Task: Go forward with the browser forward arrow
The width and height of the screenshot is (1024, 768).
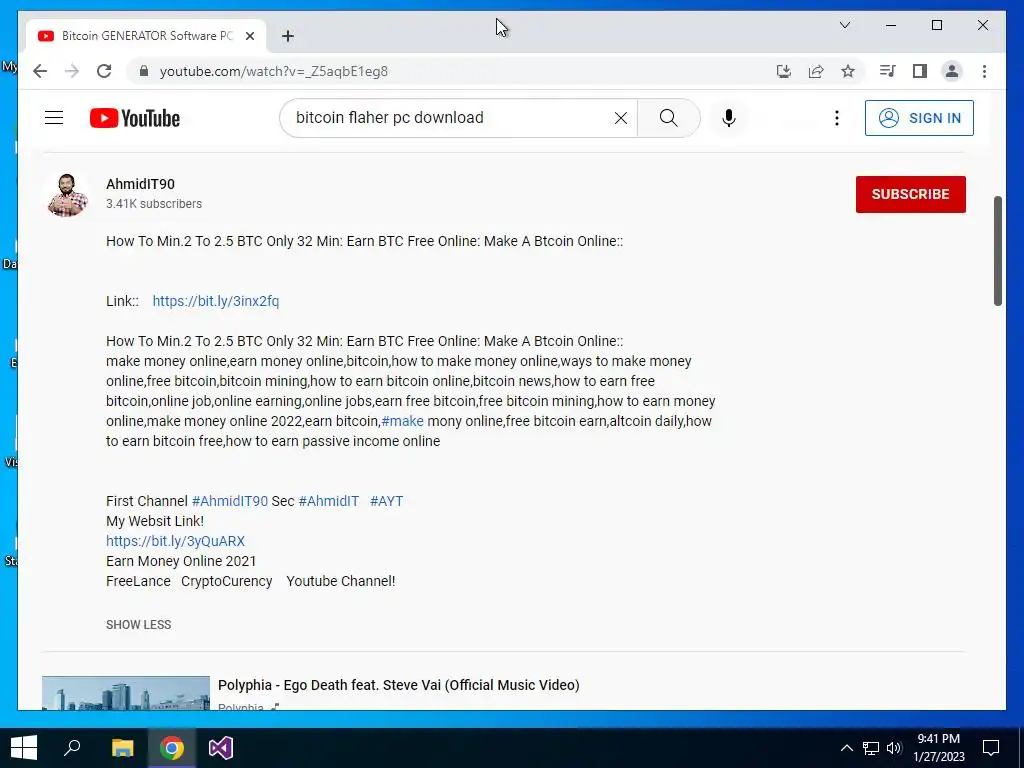Action: pos(72,71)
